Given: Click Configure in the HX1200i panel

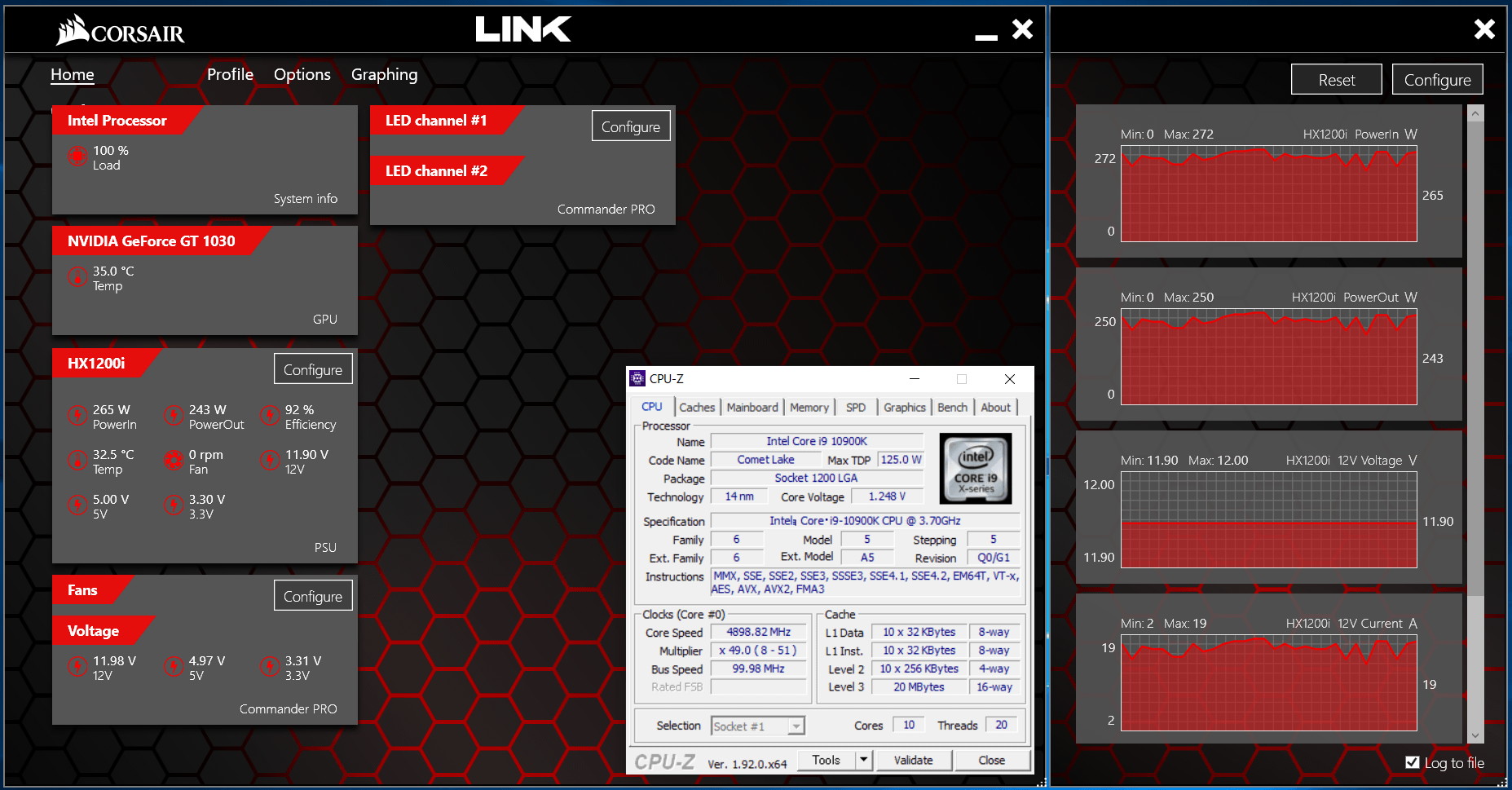Looking at the screenshot, I should pyautogui.click(x=313, y=369).
